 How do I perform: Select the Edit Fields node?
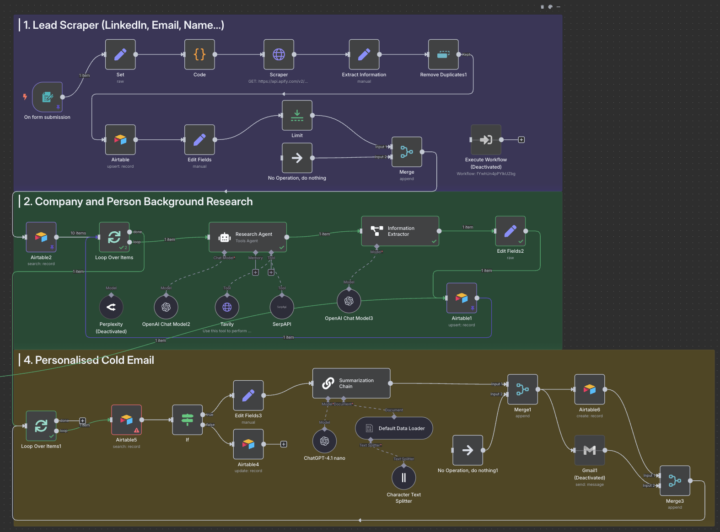coord(199,140)
